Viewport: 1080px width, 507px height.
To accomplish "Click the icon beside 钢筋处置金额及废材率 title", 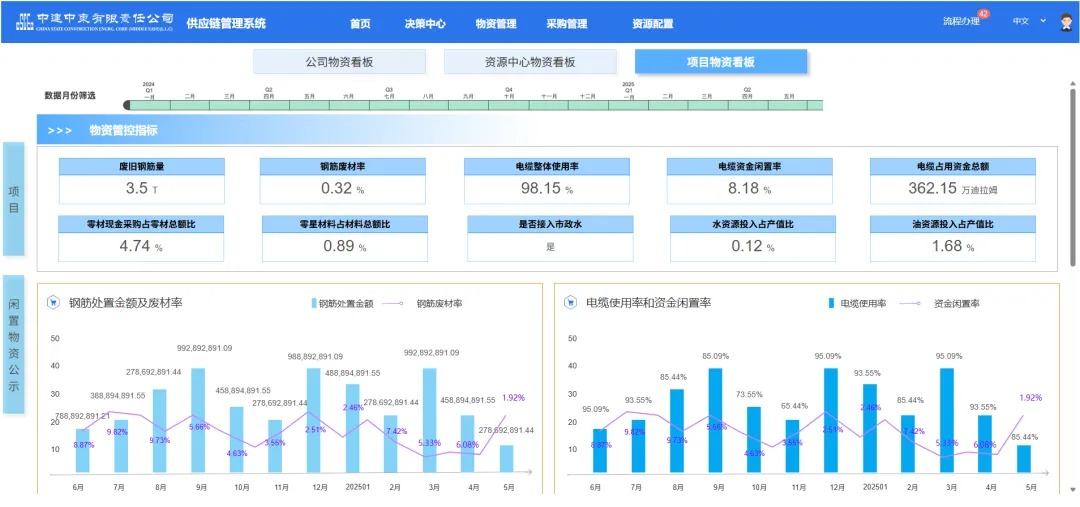I will point(52,302).
